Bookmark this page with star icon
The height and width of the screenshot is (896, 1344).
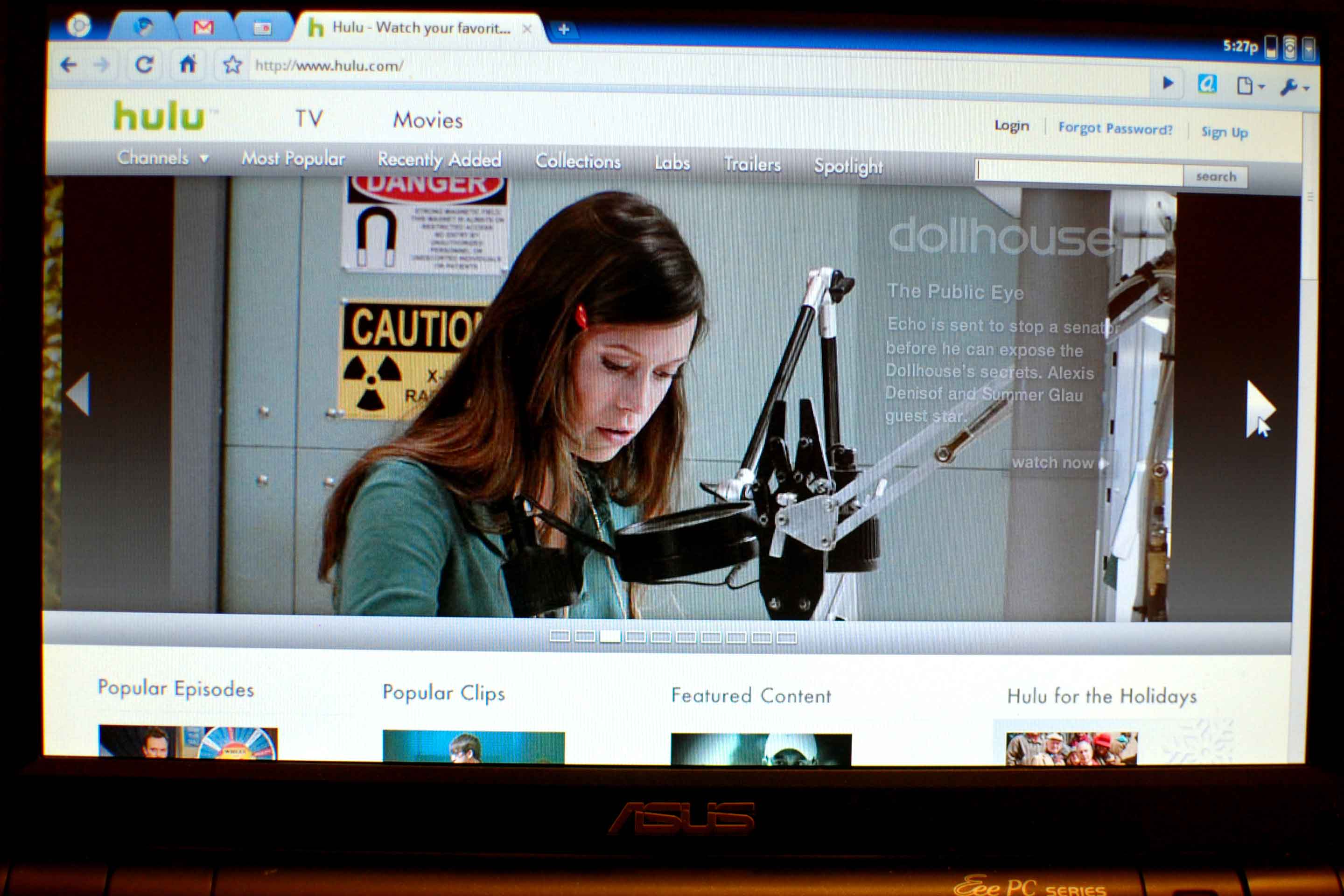(232, 64)
